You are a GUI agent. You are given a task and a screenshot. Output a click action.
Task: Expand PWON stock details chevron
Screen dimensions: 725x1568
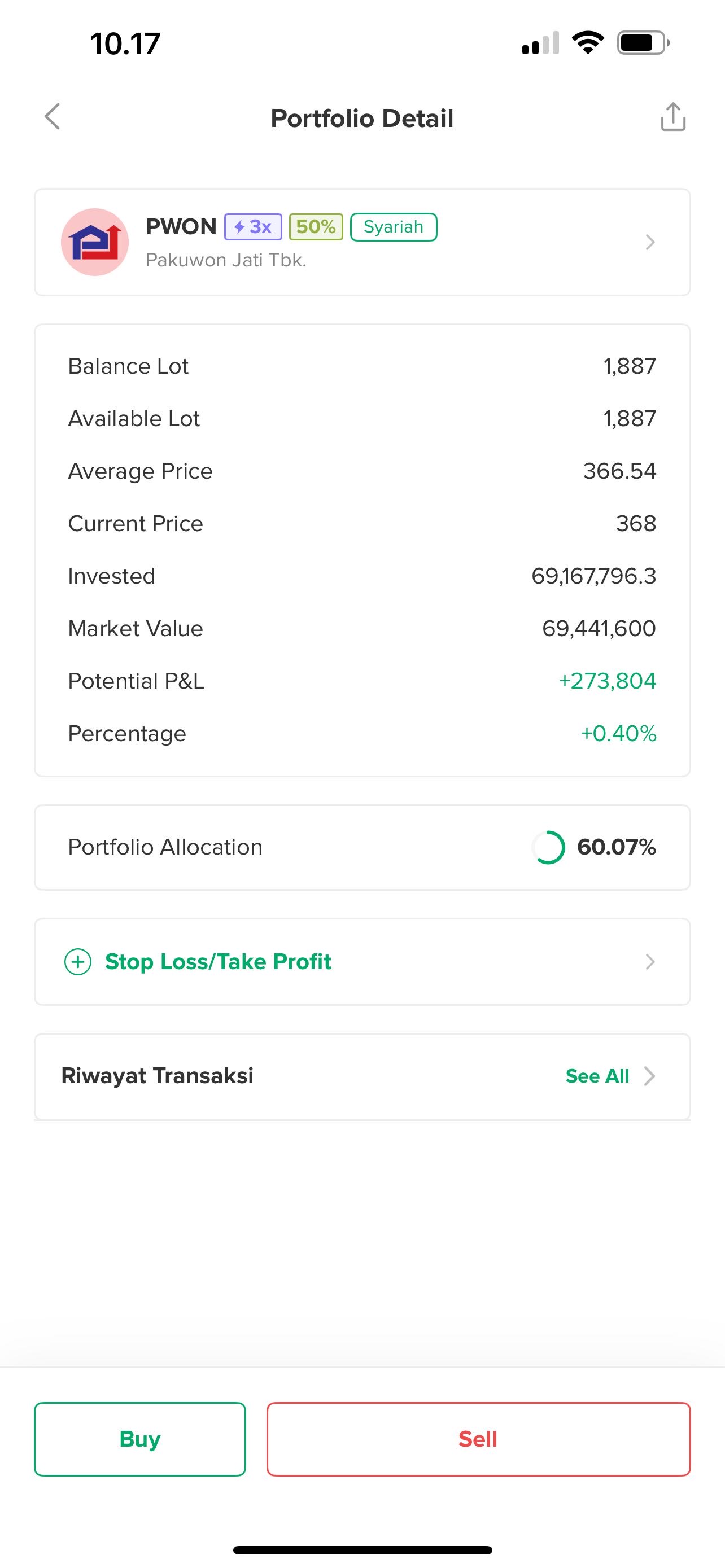(650, 242)
